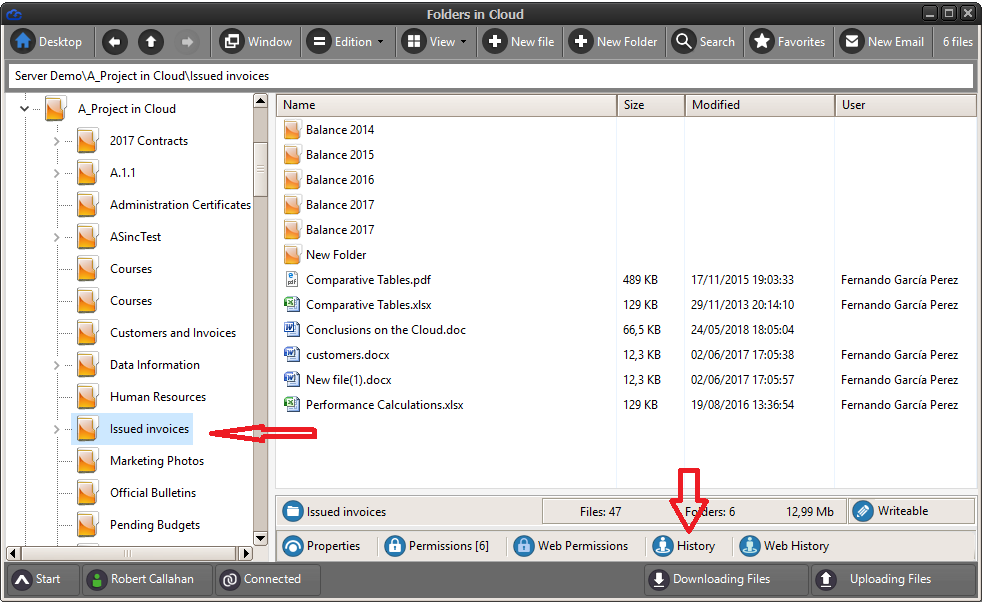This screenshot has width=982, height=602.
Task: Click Performance Calculations.xlsx Excel icon
Action: (292, 405)
